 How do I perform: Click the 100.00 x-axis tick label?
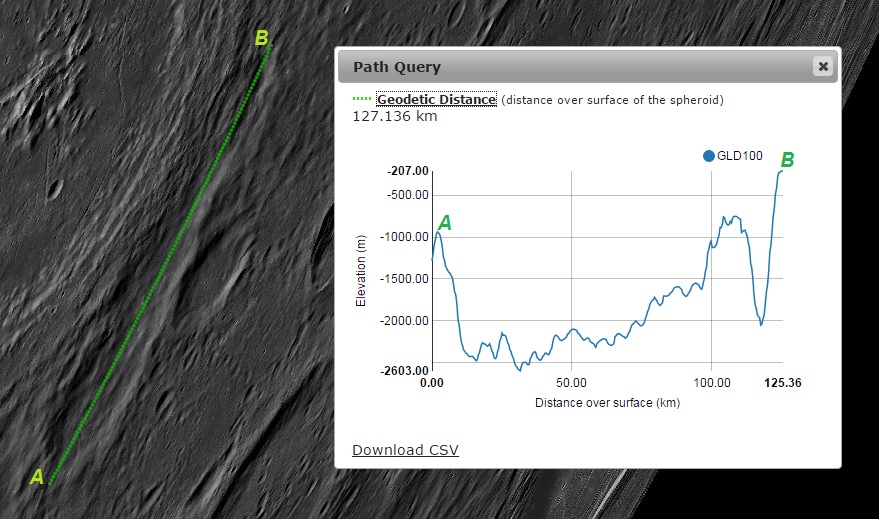[x=711, y=383]
